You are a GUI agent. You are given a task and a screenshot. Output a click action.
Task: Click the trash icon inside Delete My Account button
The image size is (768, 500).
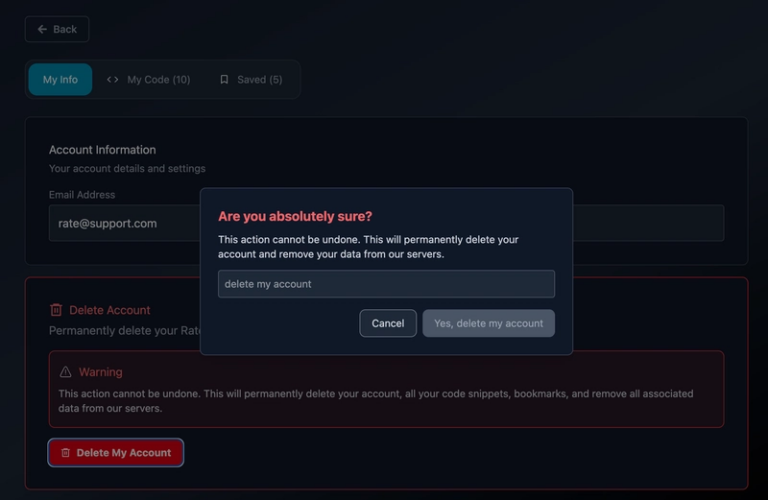coord(66,453)
